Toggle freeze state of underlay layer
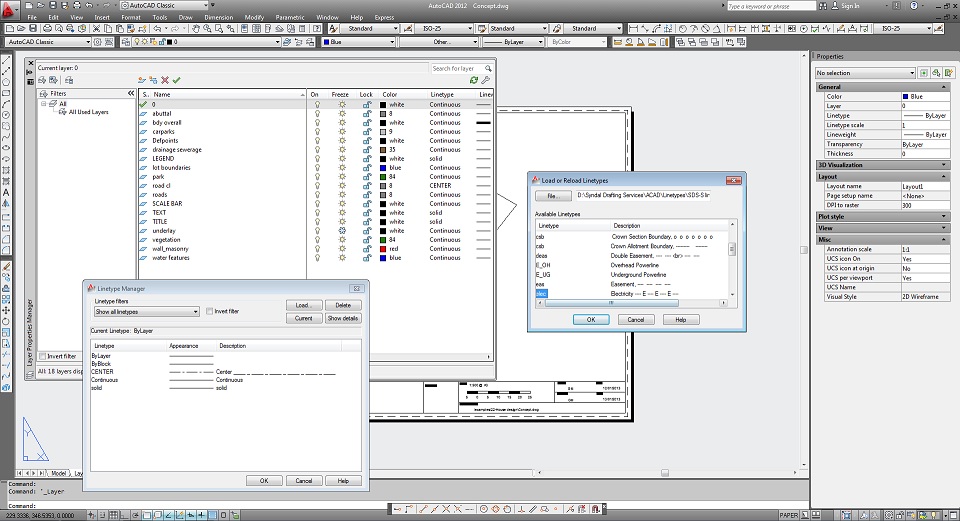This screenshot has width=960, height=521. click(342, 231)
